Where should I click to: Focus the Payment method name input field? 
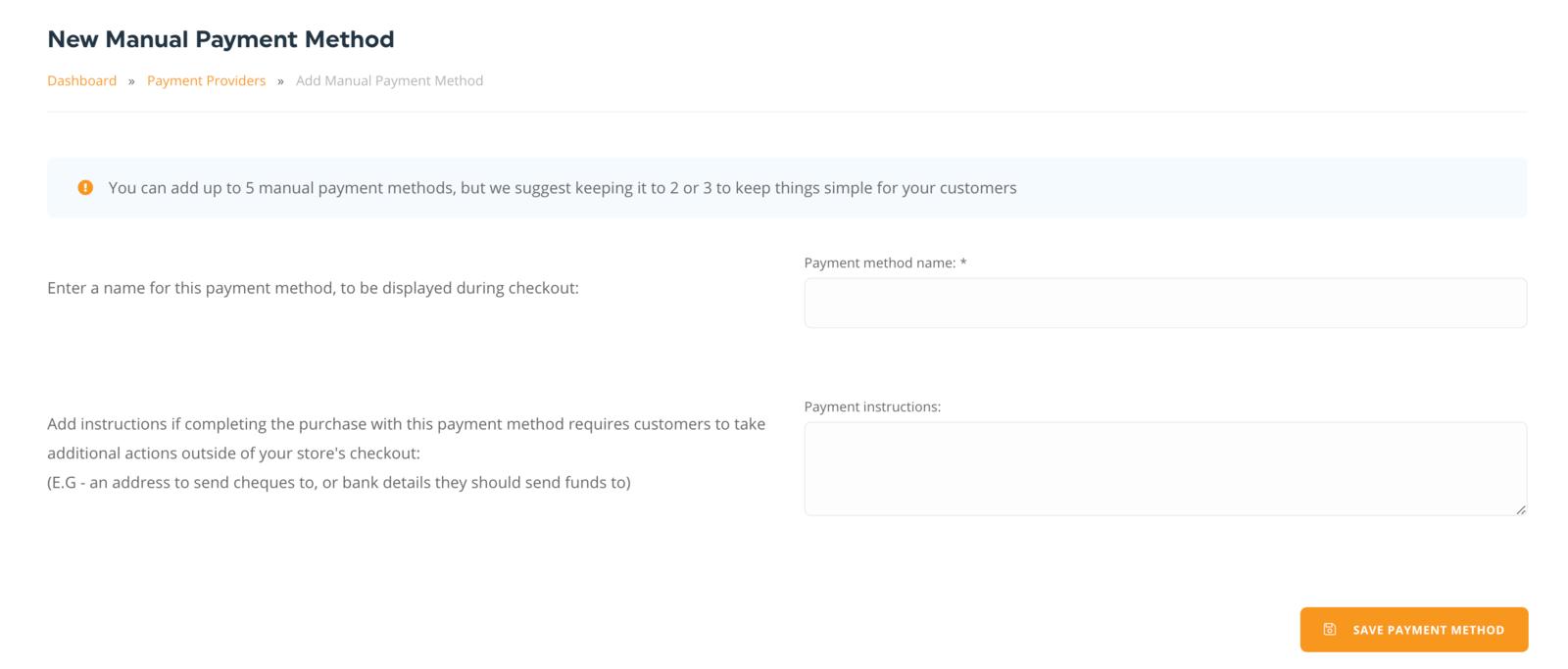coord(1164,303)
